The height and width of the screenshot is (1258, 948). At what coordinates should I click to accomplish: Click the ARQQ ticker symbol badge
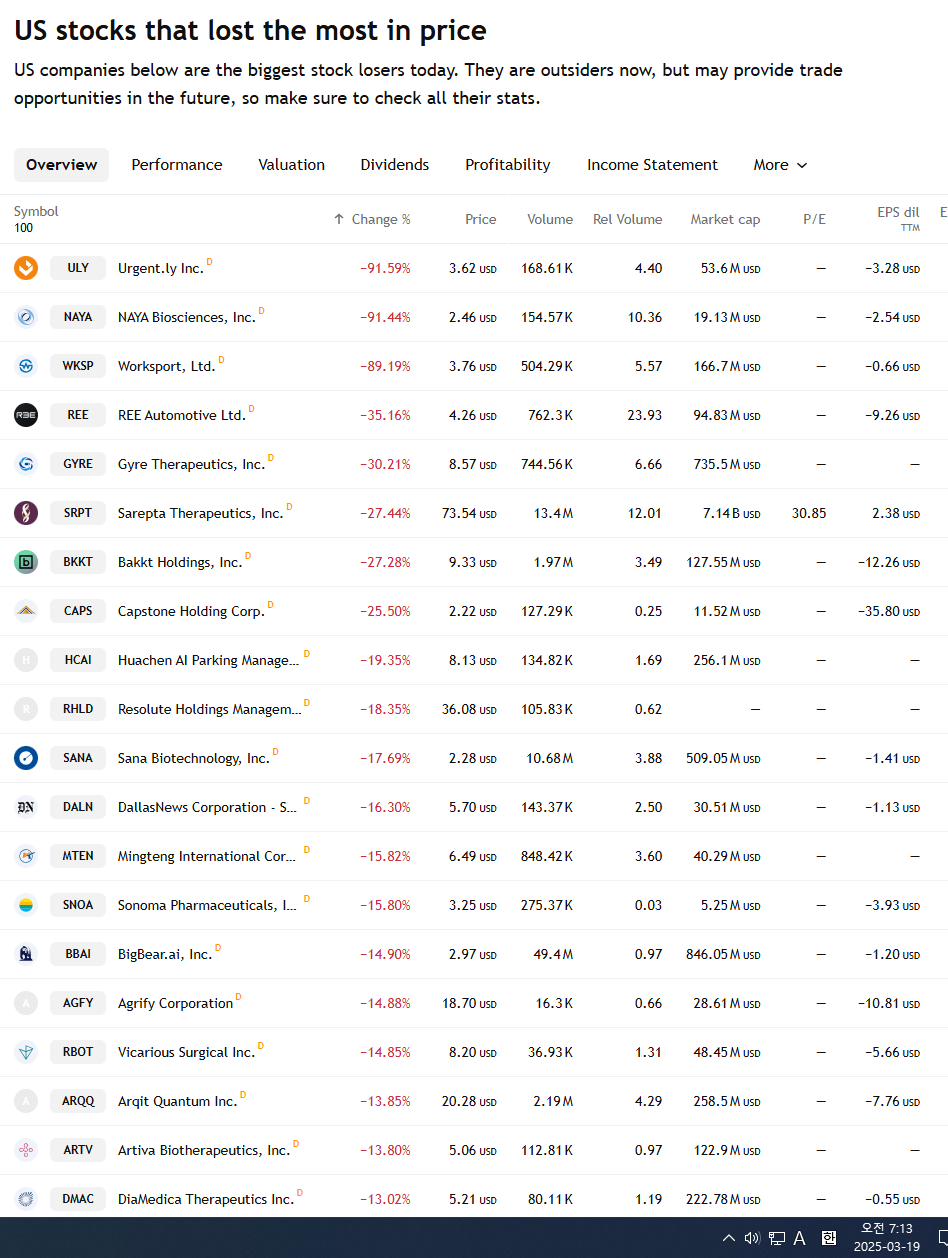pos(78,1101)
